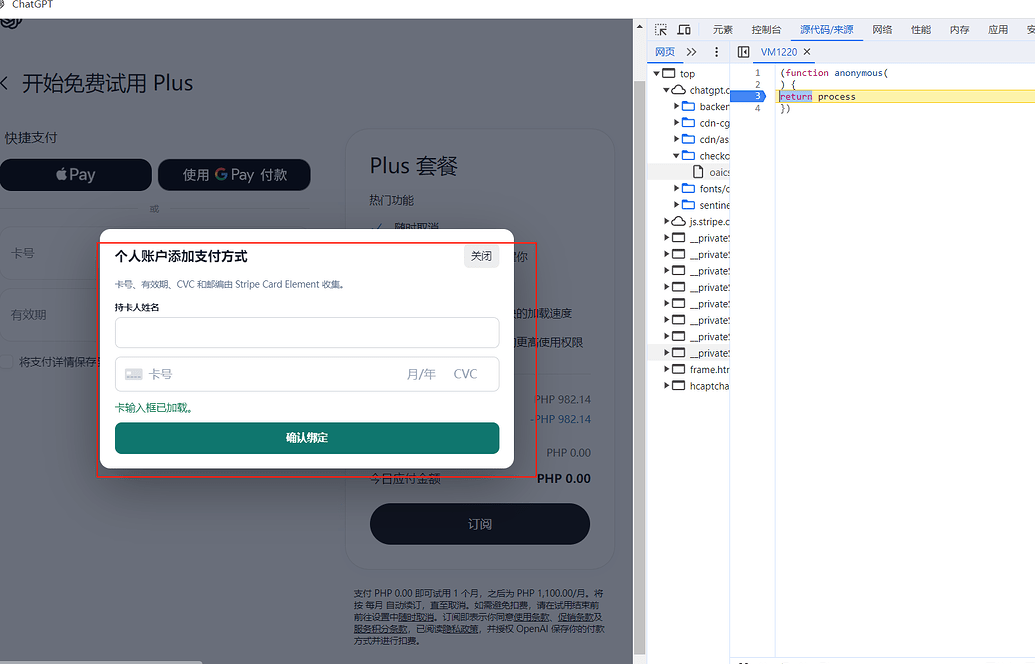Click the dark 订阅 button
Viewport: 1035px width, 664px height.
tap(480, 524)
